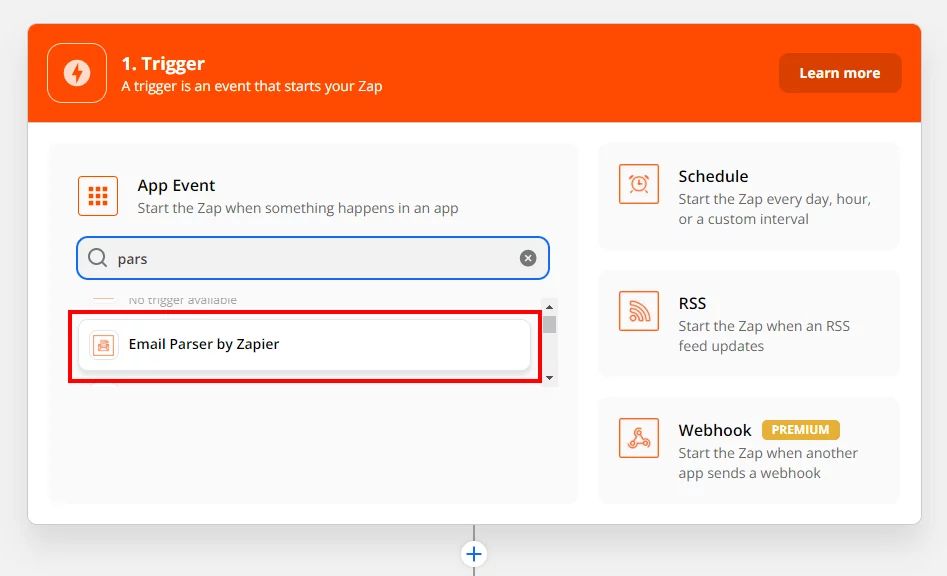This screenshot has width=947, height=576.
Task: Focus the app search field containing 'pars'
Action: [313, 258]
